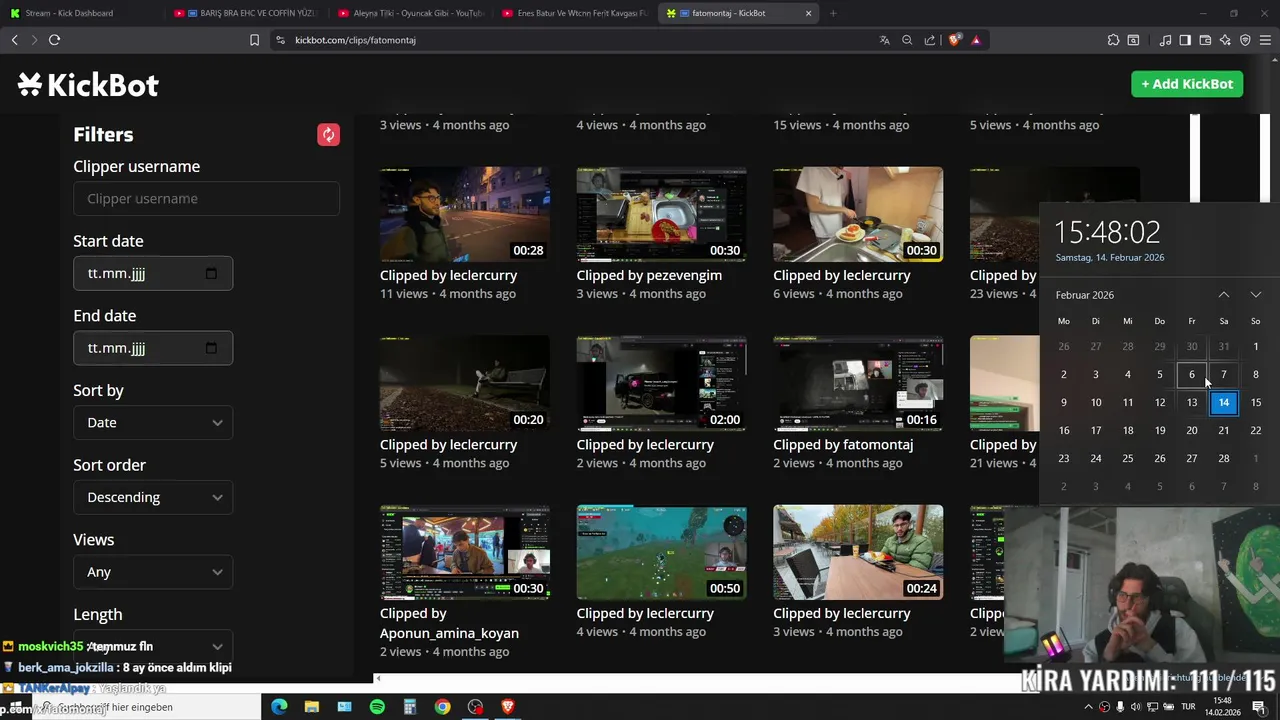Open the Start date calendar picker icon

[211, 274]
